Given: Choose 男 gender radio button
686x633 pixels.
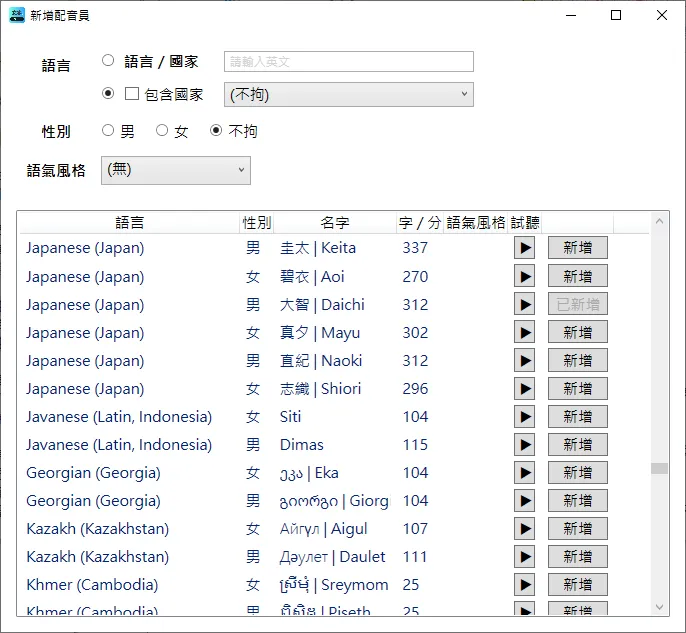Looking at the screenshot, I should click(108, 130).
